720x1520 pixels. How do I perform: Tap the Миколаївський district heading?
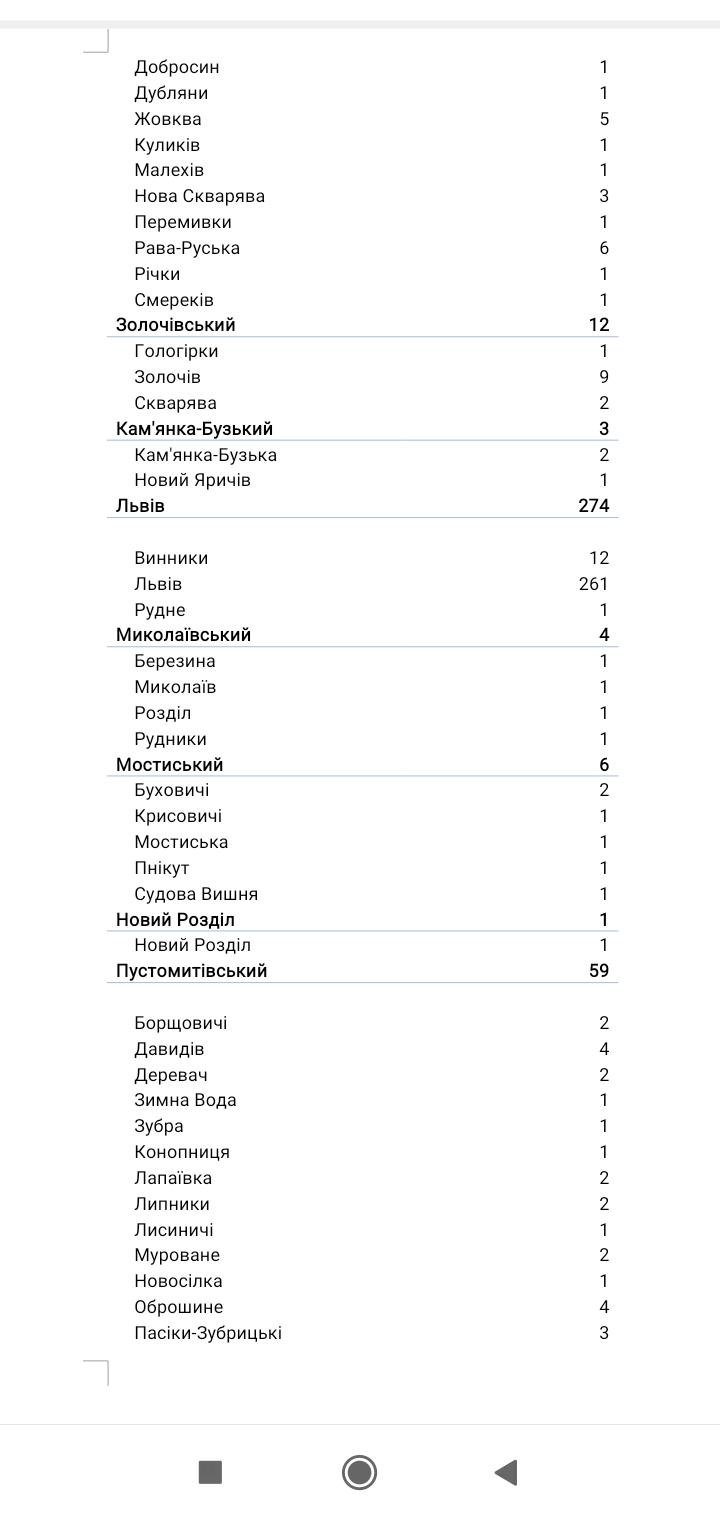(x=183, y=635)
